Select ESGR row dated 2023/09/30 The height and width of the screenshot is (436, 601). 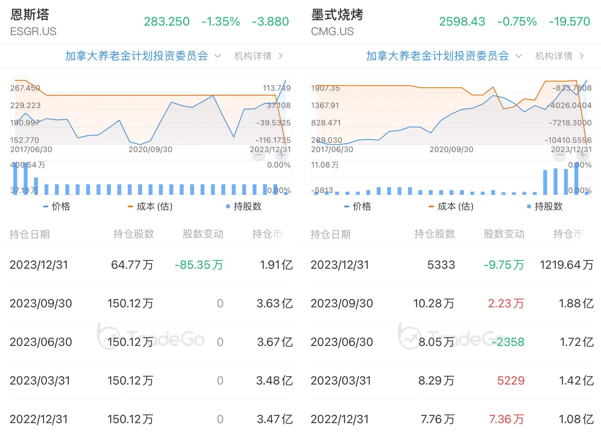point(151,303)
